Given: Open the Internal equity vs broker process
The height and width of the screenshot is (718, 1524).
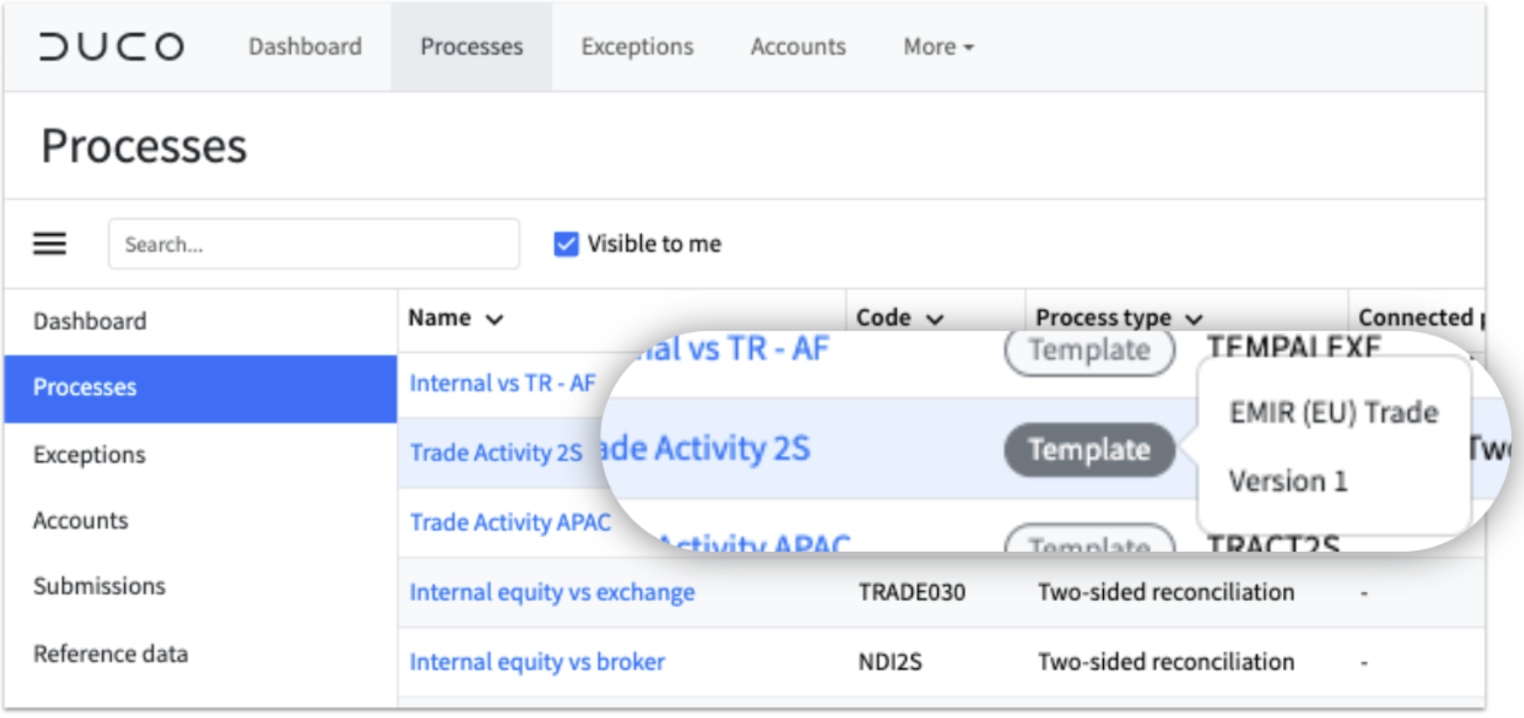Looking at the screenshot, I should coord(537,661).
